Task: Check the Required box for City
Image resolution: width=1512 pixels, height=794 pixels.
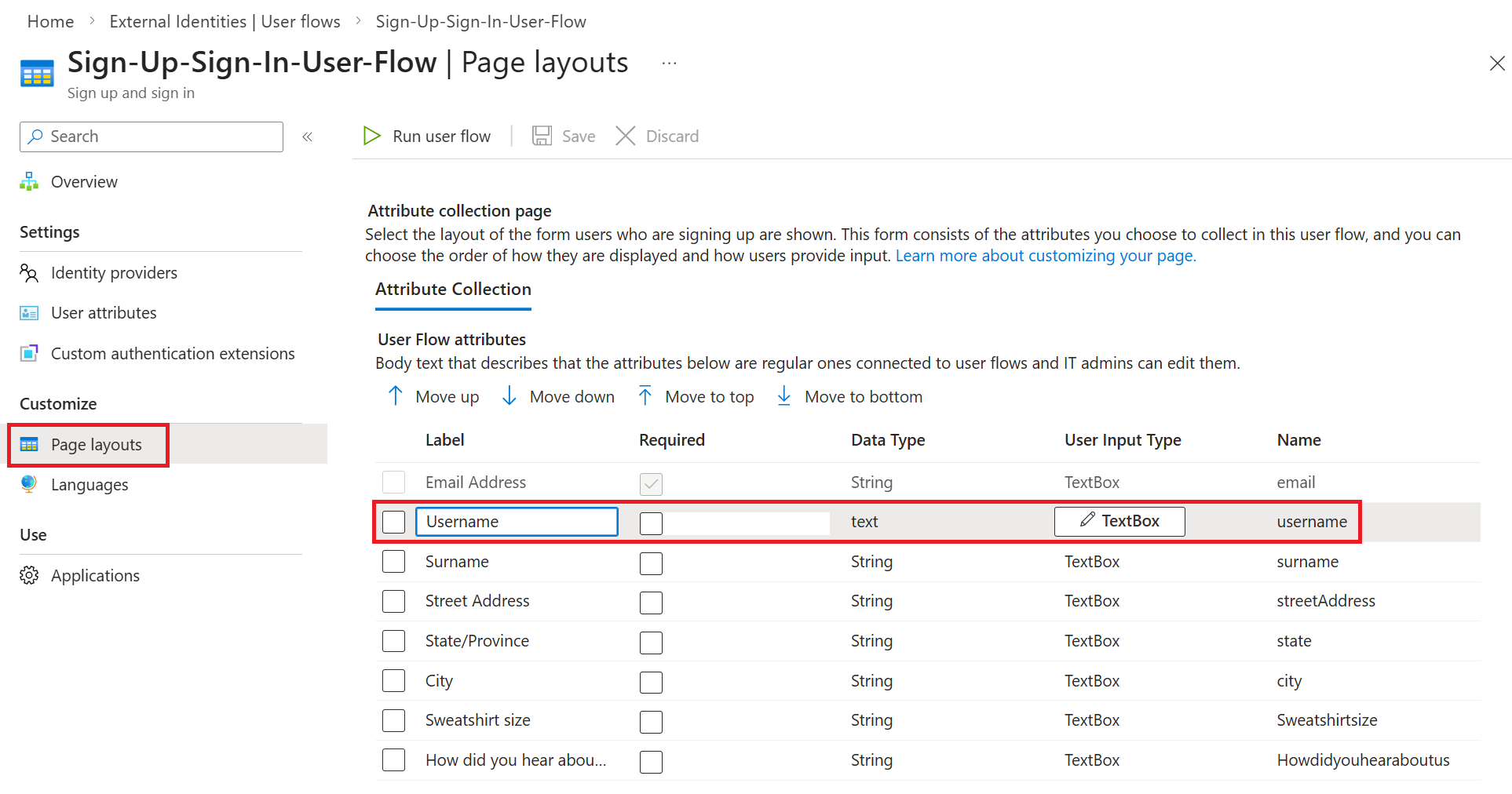Action: tap(651, 682)
